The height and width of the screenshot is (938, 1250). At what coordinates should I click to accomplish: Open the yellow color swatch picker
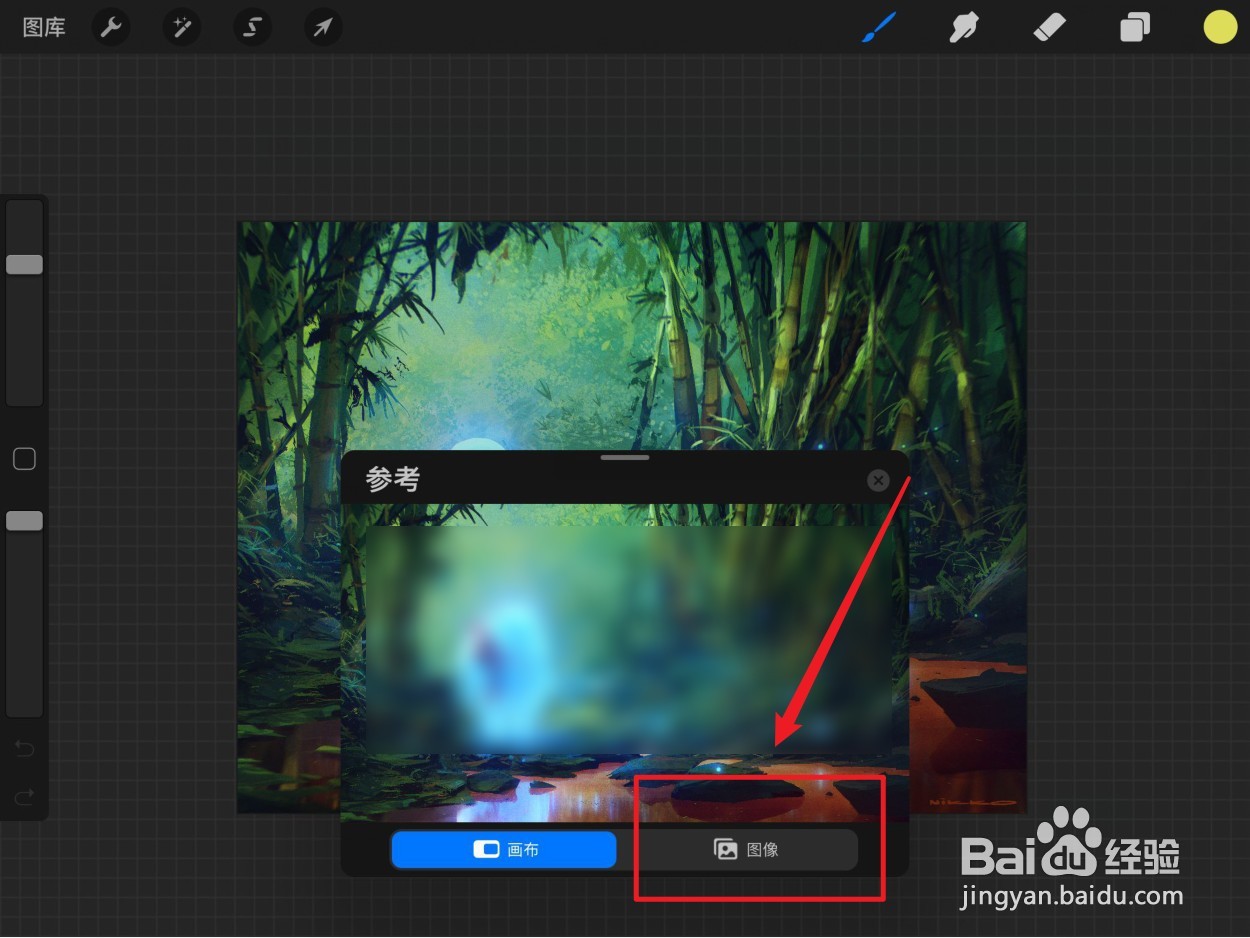(1220, 27)
